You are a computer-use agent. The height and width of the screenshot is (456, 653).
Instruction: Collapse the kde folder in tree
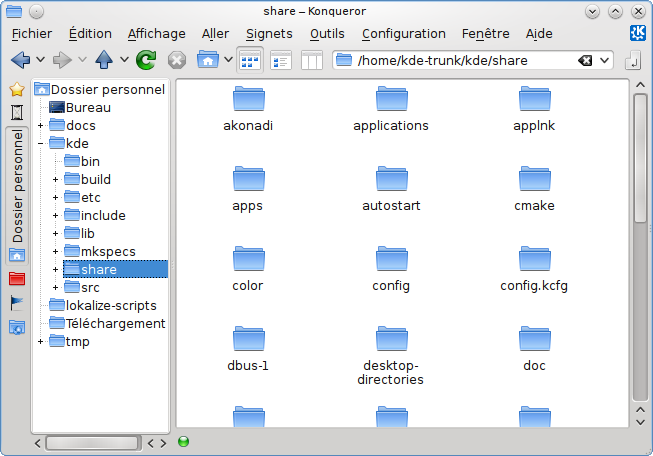tap(40, 143)
